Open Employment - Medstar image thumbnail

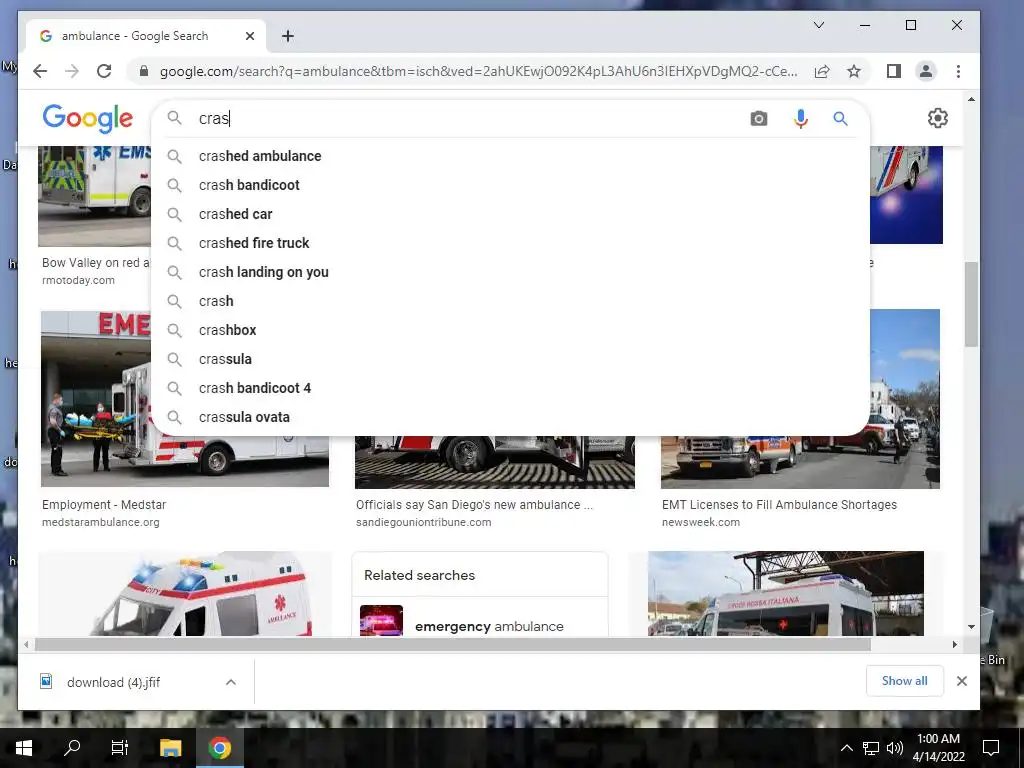[185, 398]
